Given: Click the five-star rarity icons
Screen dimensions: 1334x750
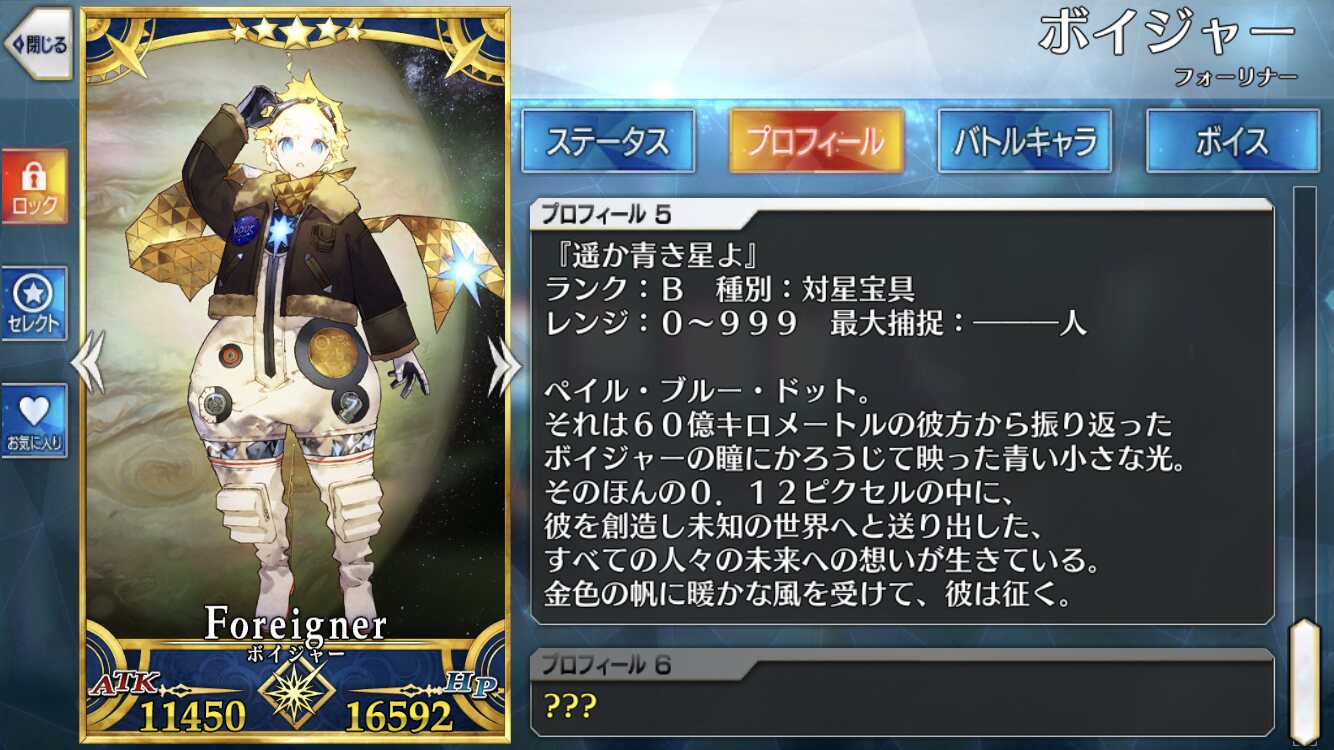Looking at the screenshot, I should point(296,31).
